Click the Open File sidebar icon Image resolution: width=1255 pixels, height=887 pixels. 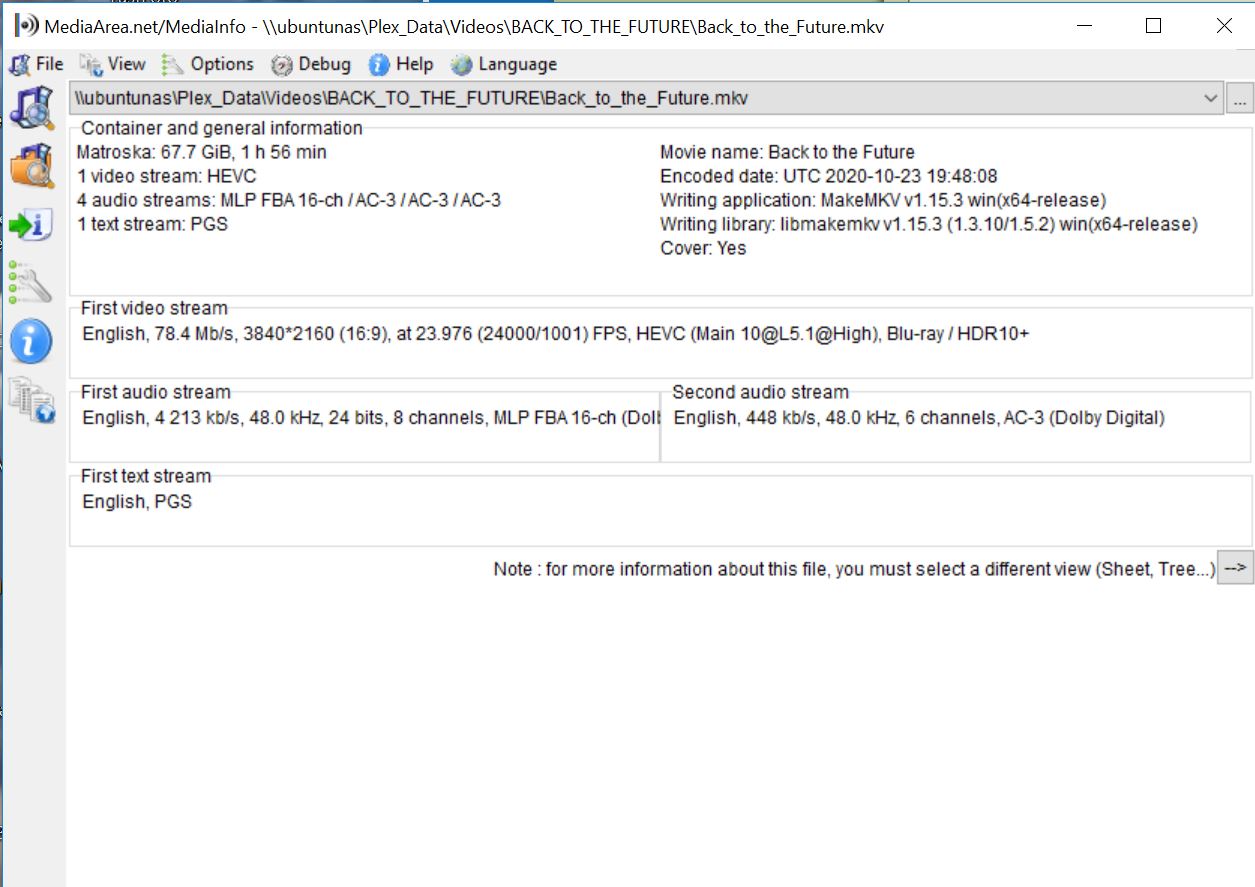pyautogui.click(x=31, y=108)
